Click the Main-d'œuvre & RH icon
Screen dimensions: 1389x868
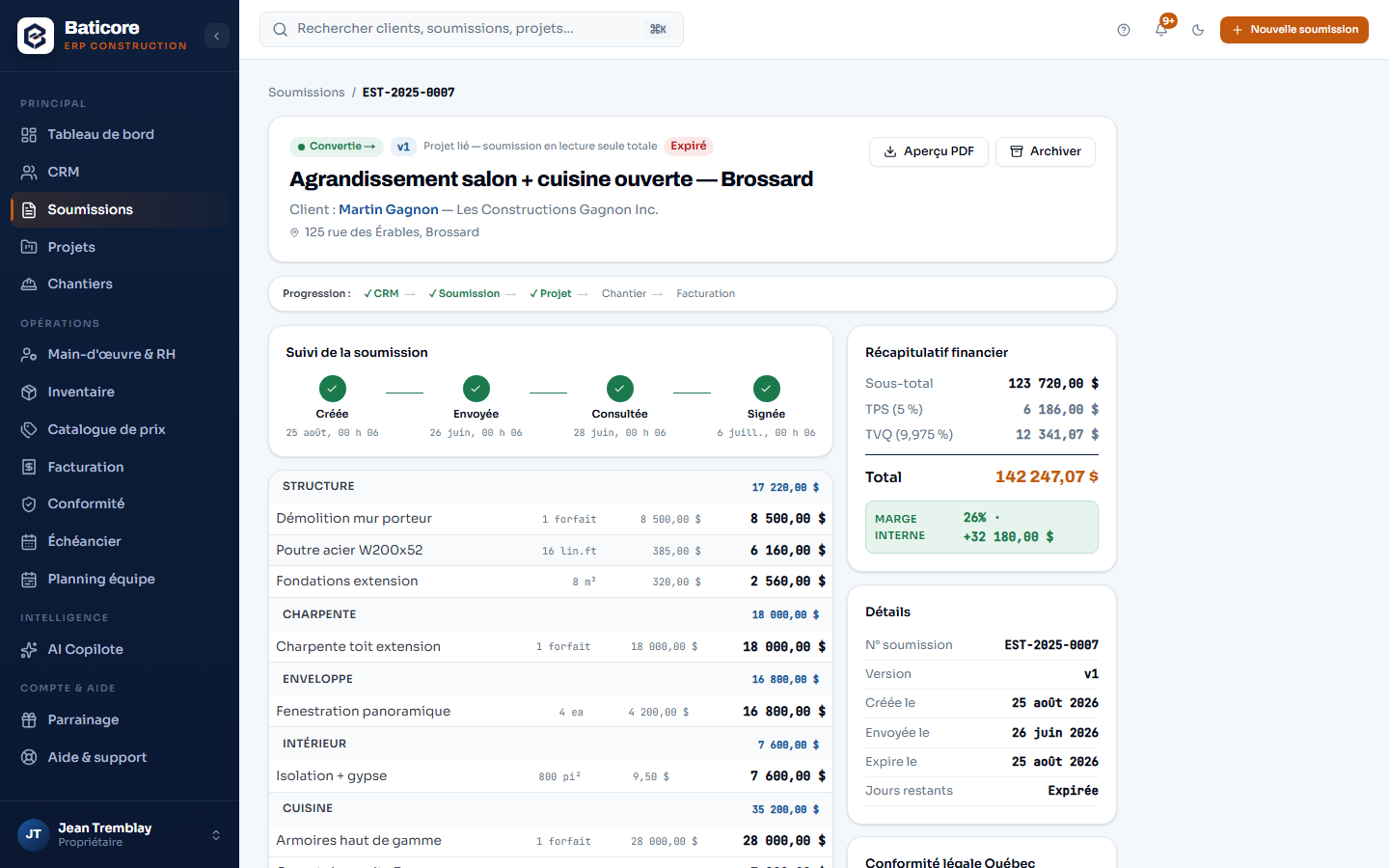click(x=29, y=354)
